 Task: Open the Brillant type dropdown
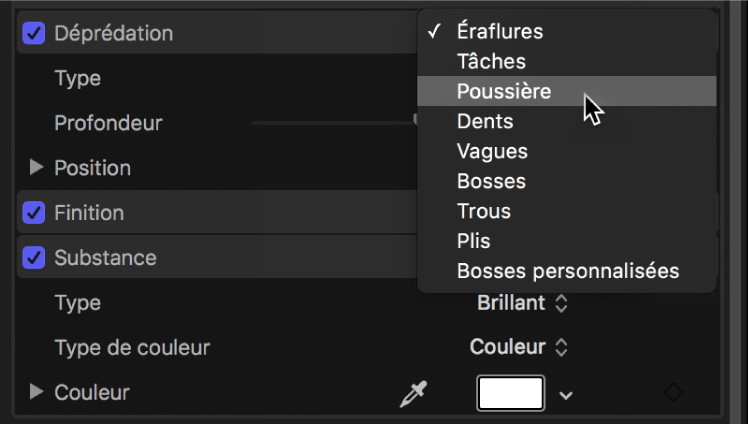coord(523,302)
